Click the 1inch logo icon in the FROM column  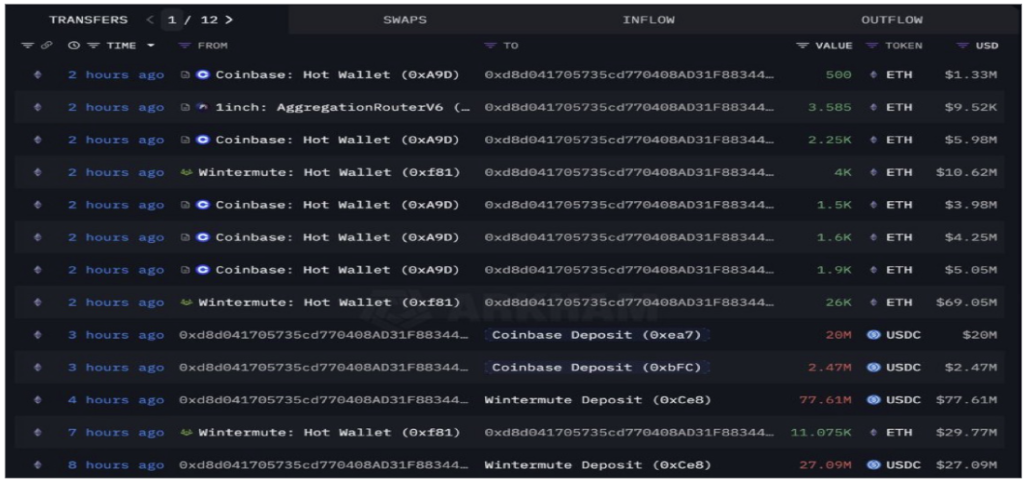203,107
